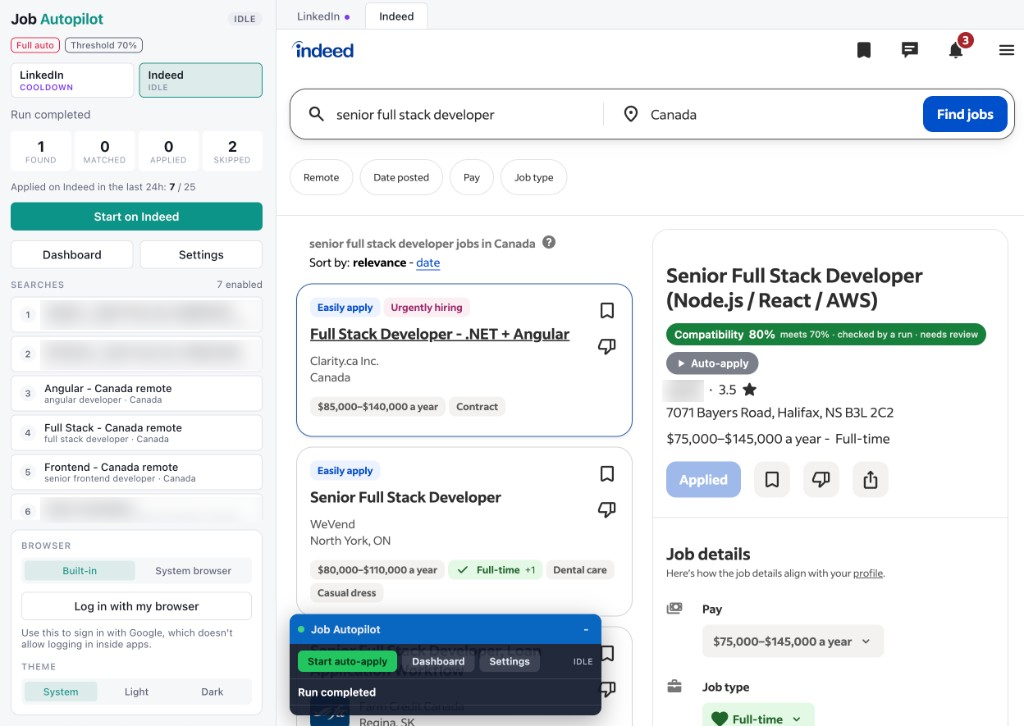Switch to the LinkedIn tab
This screenshot has width=1024, height=726.
(x=323, y=16)
